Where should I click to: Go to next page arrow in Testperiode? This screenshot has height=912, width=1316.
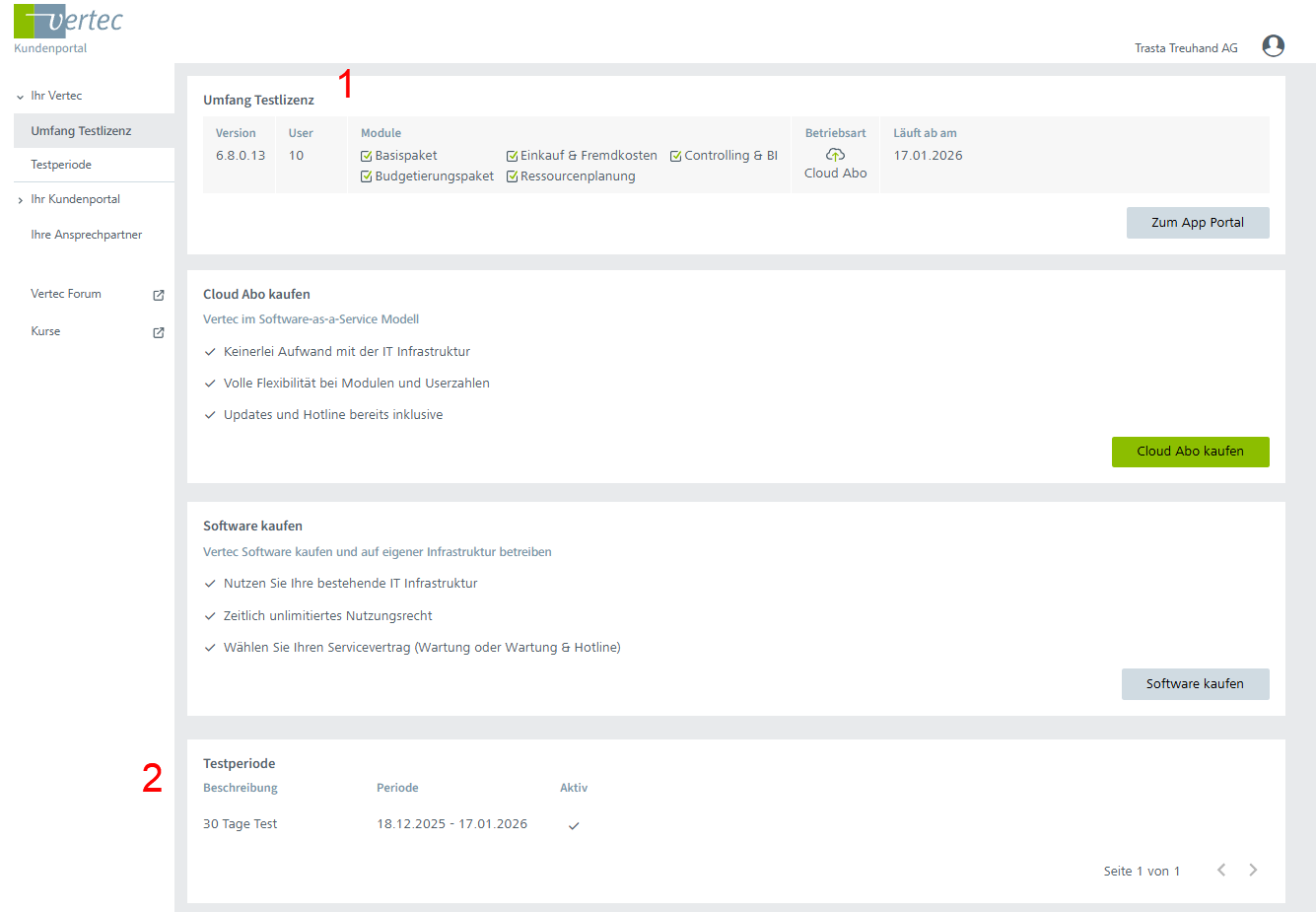(x=1253, y=870)
